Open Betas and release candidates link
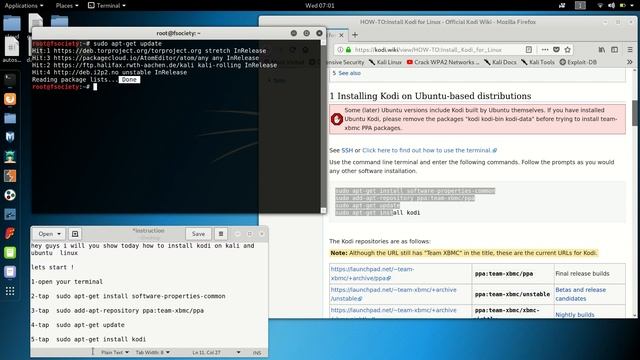Viewport: 640px width, 360px height. tap(580, 294)
